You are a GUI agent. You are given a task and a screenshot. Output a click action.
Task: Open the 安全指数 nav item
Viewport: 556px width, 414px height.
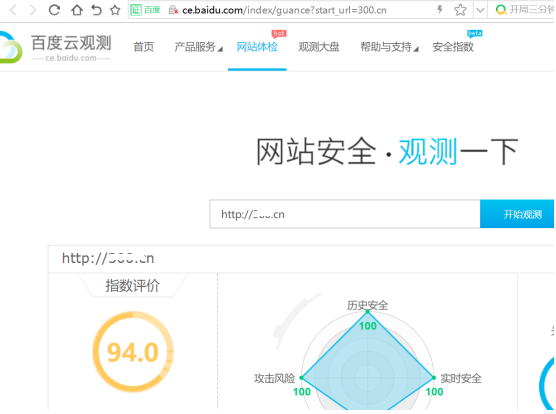coord(453,47)
